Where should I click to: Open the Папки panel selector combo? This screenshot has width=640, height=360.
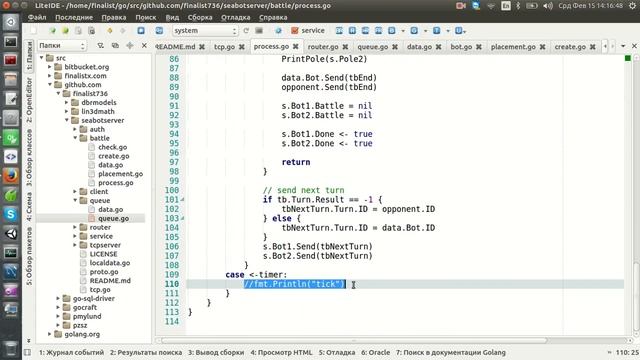(x=62, y=46)
